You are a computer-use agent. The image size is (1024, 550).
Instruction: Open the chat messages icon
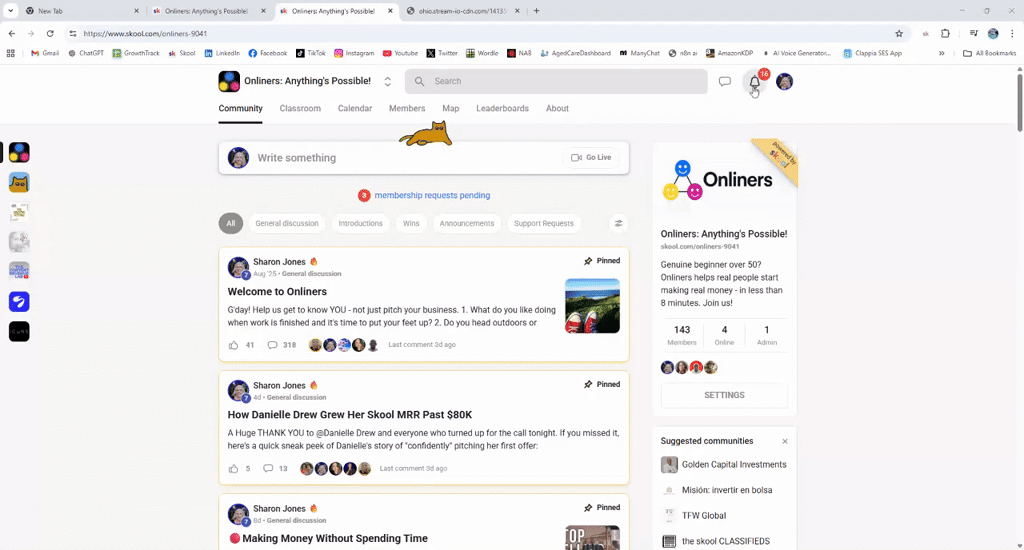[x=725, y=82]
